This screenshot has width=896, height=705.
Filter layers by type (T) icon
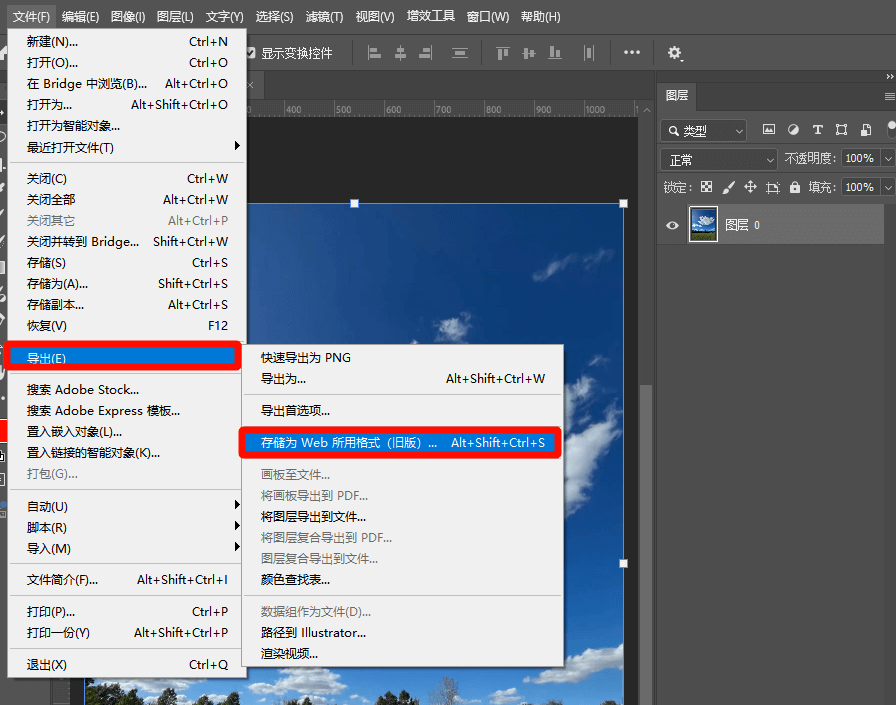coord(817,130)
